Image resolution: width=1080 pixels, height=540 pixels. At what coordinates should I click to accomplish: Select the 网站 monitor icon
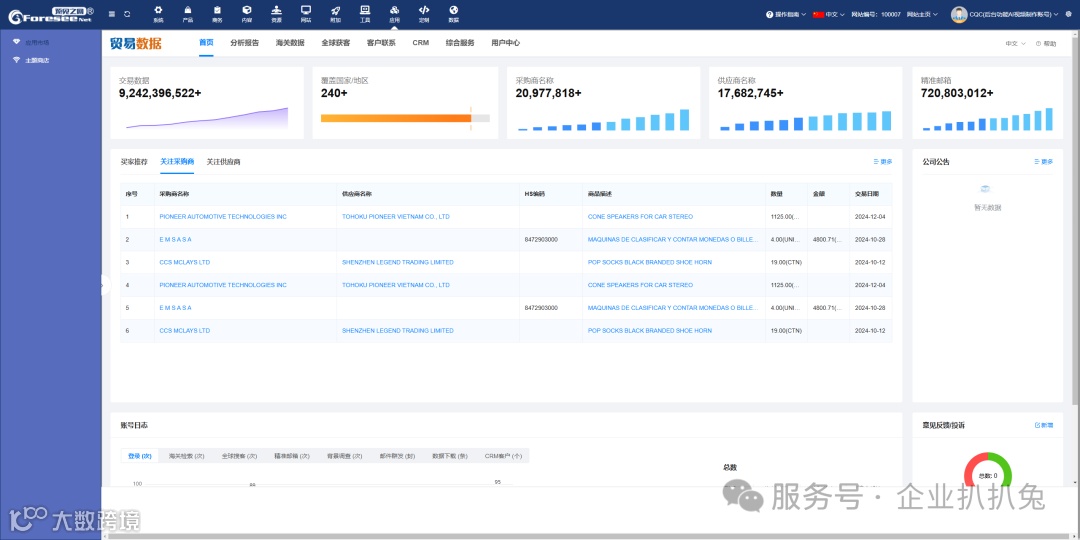click(x=306, y=14)
